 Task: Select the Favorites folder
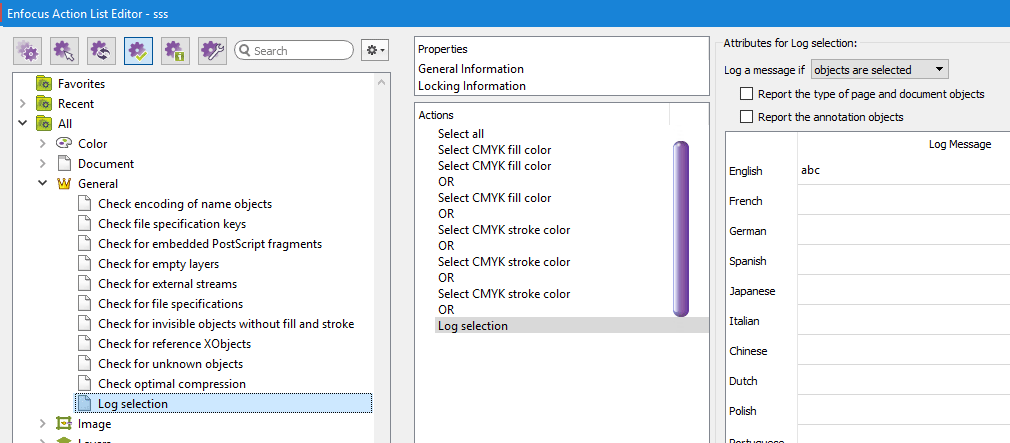click(81, 84)
